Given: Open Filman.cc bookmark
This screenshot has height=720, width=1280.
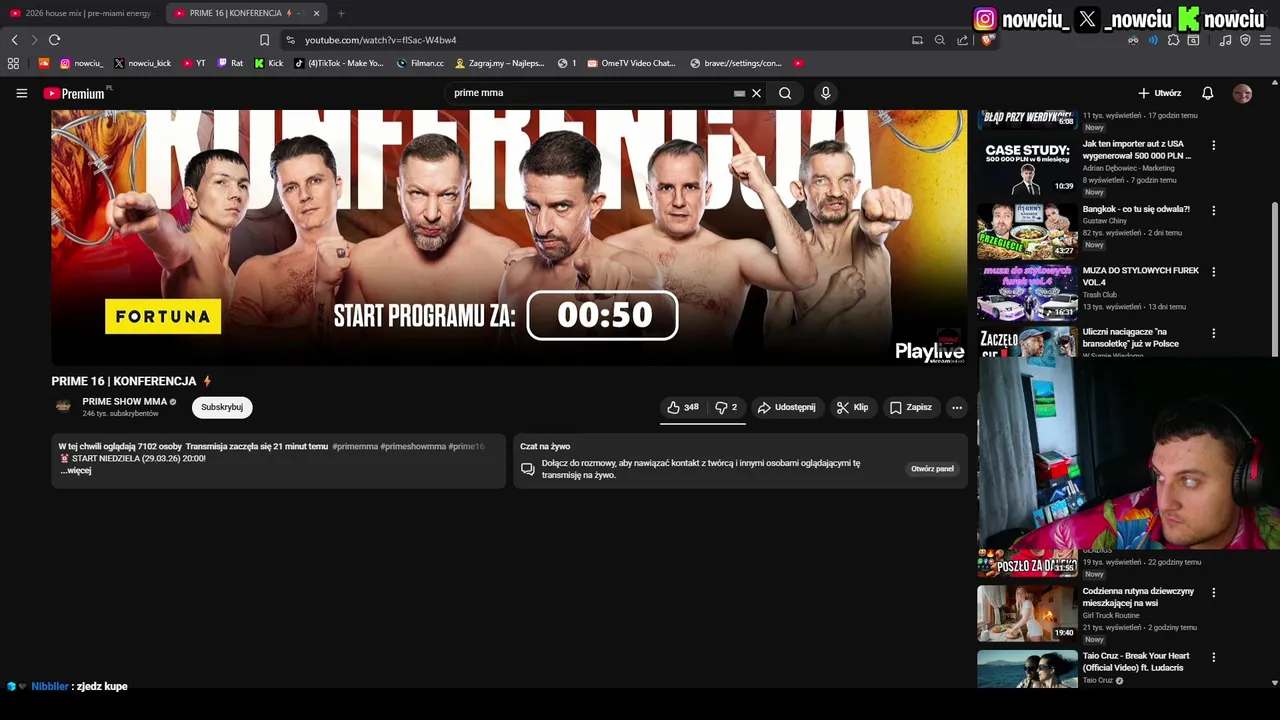Looking at the screenshot, I should click(x=420, y=63).
